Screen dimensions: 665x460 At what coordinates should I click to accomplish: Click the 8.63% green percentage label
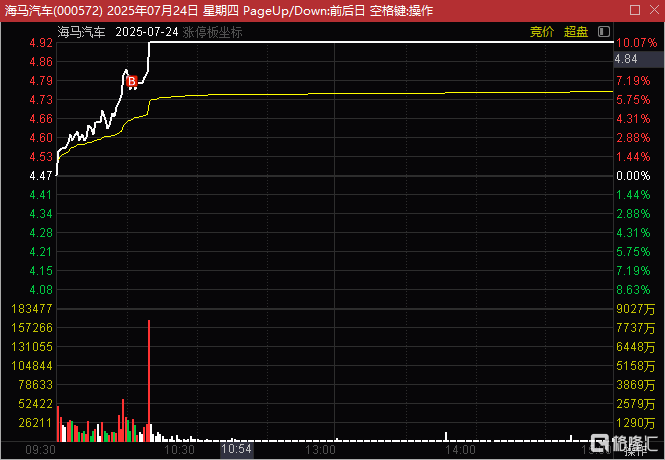(x=633, y=290)
